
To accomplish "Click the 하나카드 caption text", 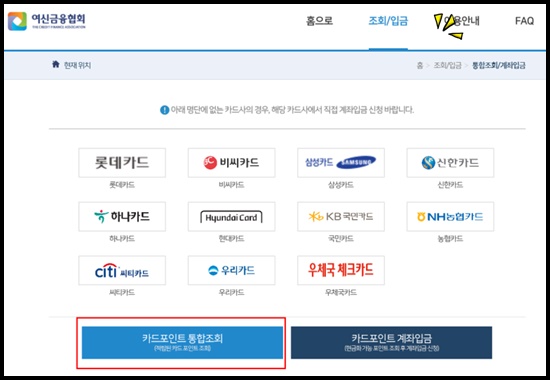I will click(x=122, y=239).
